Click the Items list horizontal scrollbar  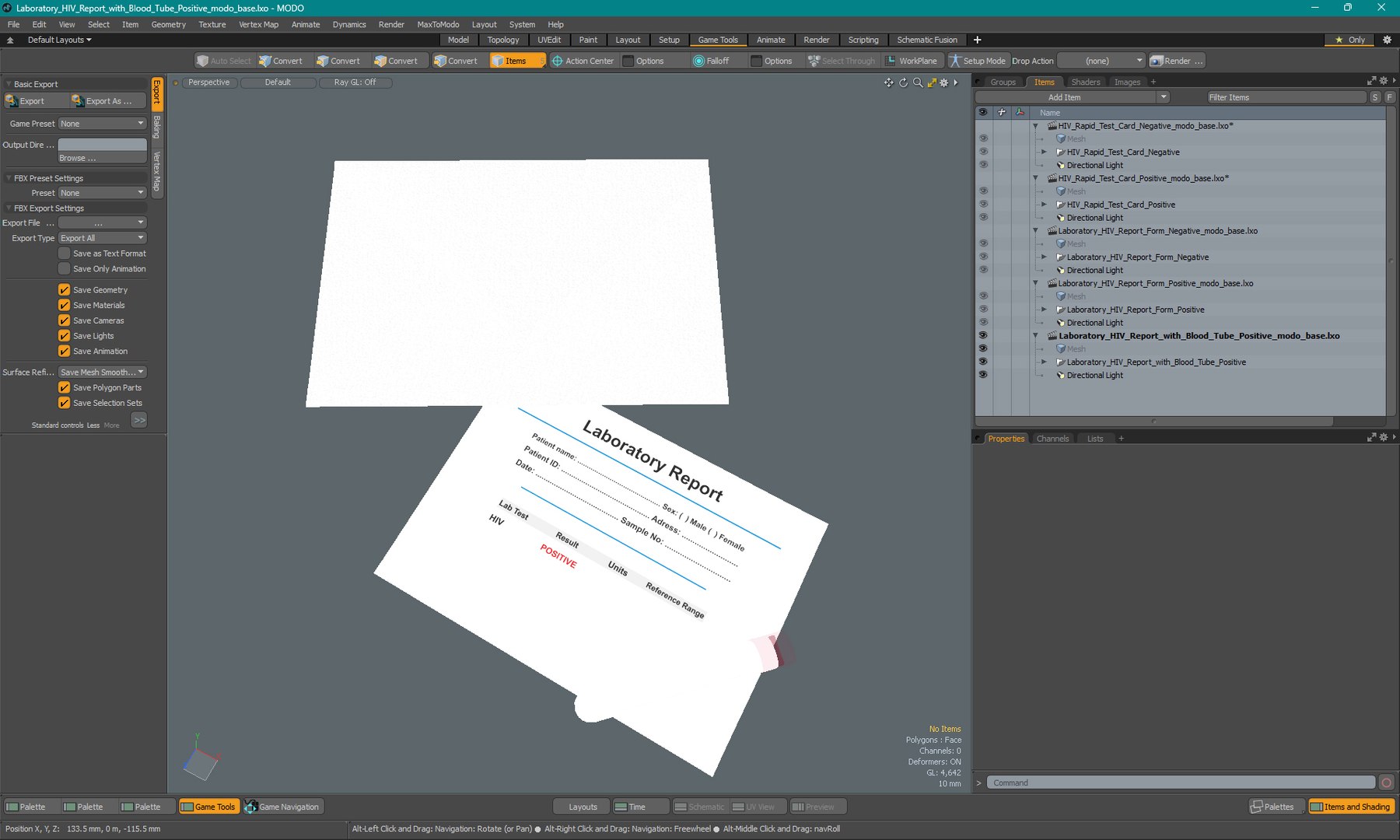pos(1154,422)
